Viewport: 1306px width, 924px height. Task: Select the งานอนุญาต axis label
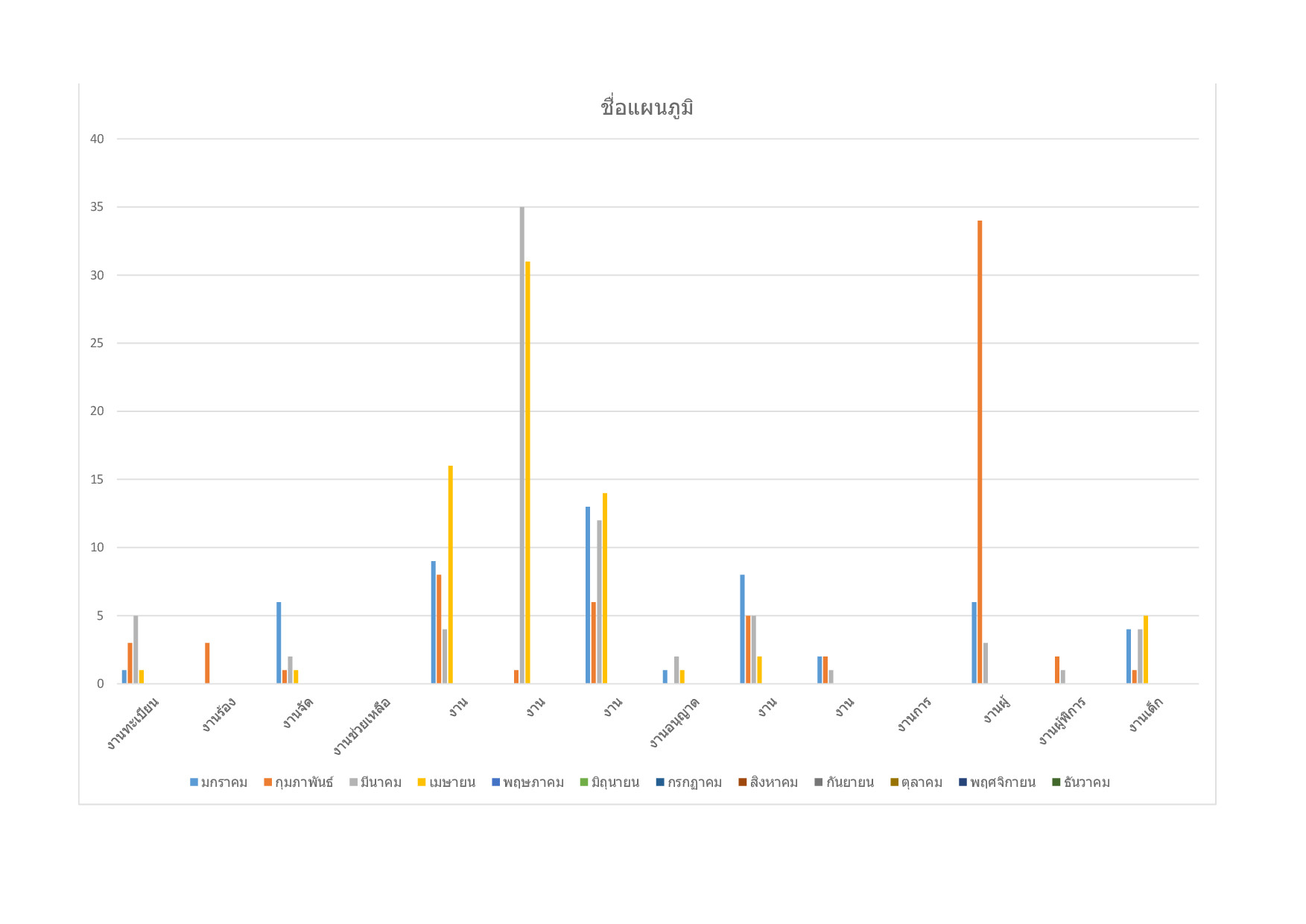coord(674,722)
